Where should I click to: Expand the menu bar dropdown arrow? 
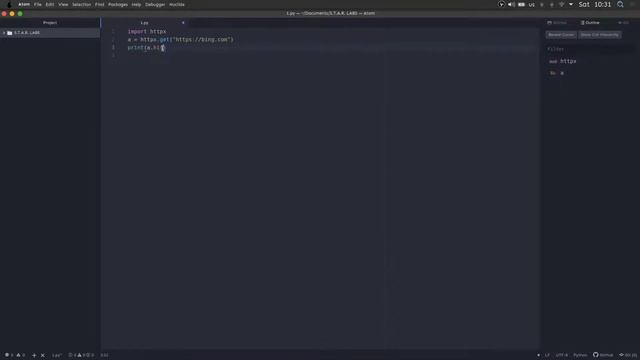pyautogui.click(x=571, y=4)
